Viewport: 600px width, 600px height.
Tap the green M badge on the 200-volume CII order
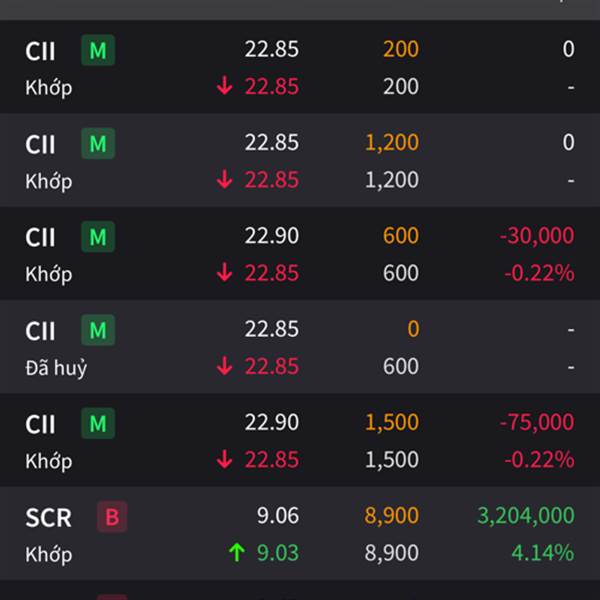pos(98,50)
